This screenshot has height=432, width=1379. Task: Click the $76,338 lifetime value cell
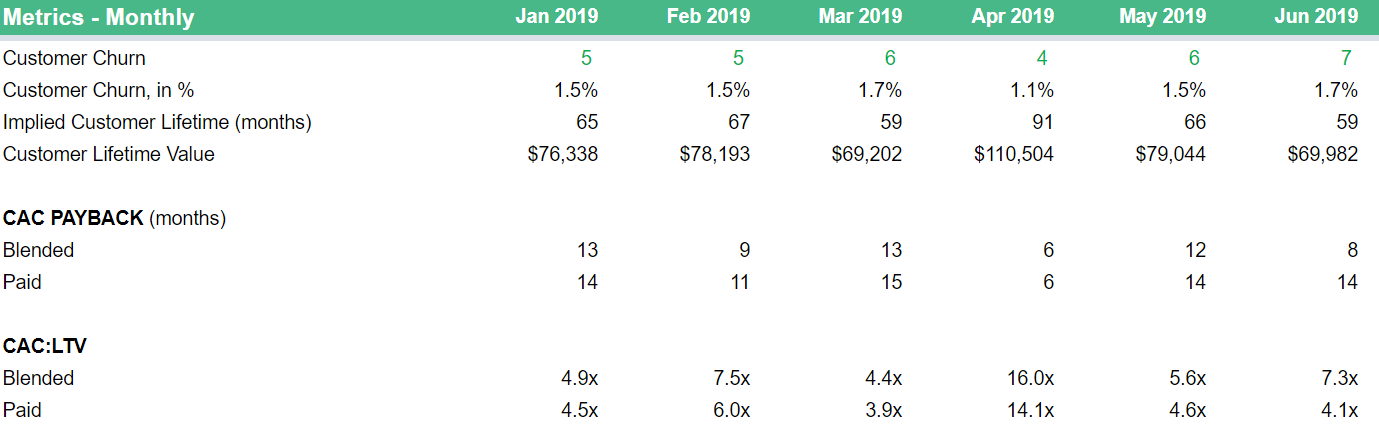click(563, 154)
